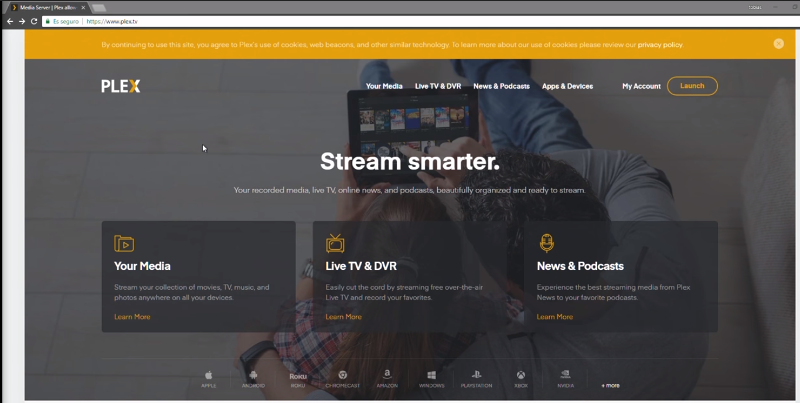Image resolution: width=800 pixels, height=403 pixels.
Task: Close the Plex browser tab
Action: click(x=83, y=8)
